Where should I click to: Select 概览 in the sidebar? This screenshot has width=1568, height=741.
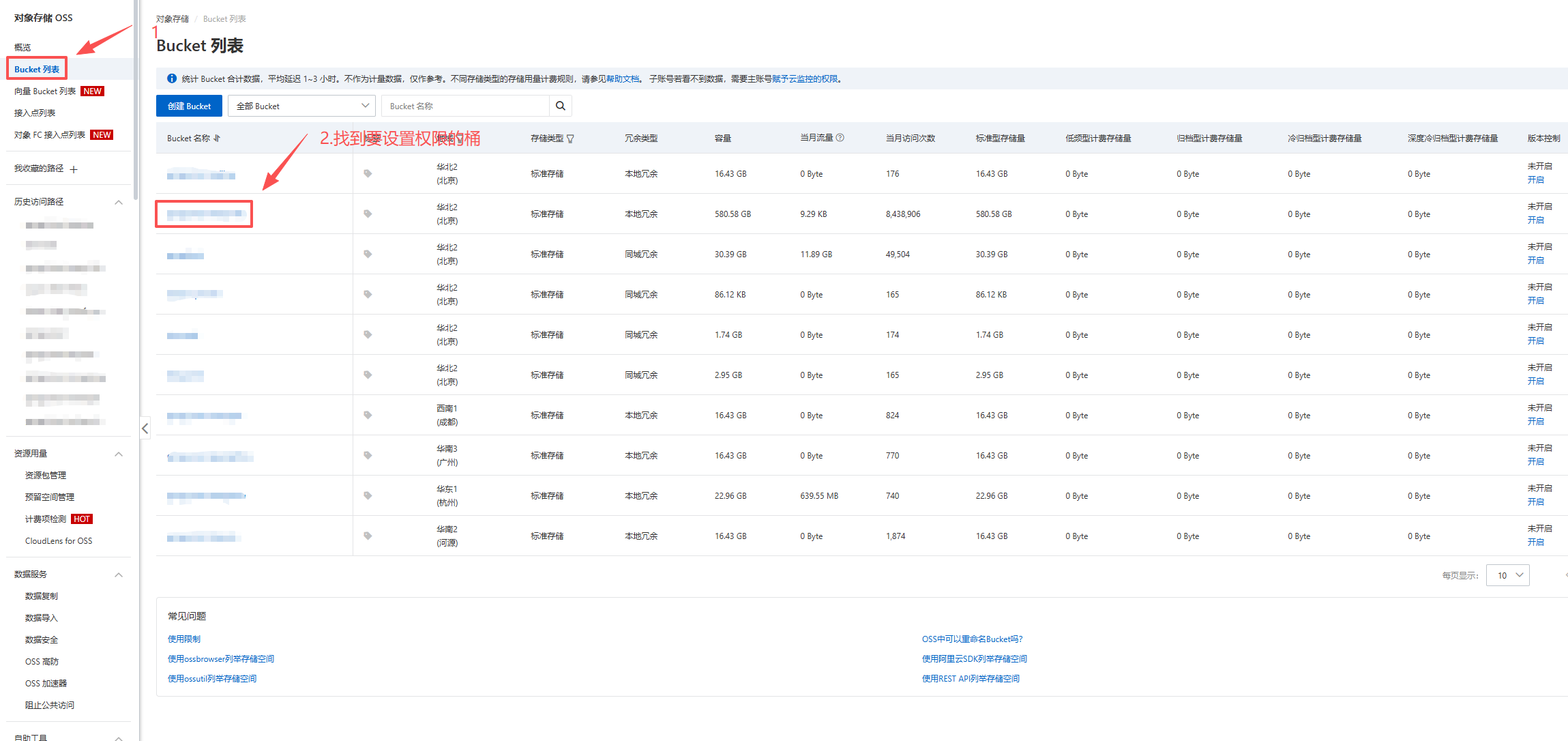point(23,47)
